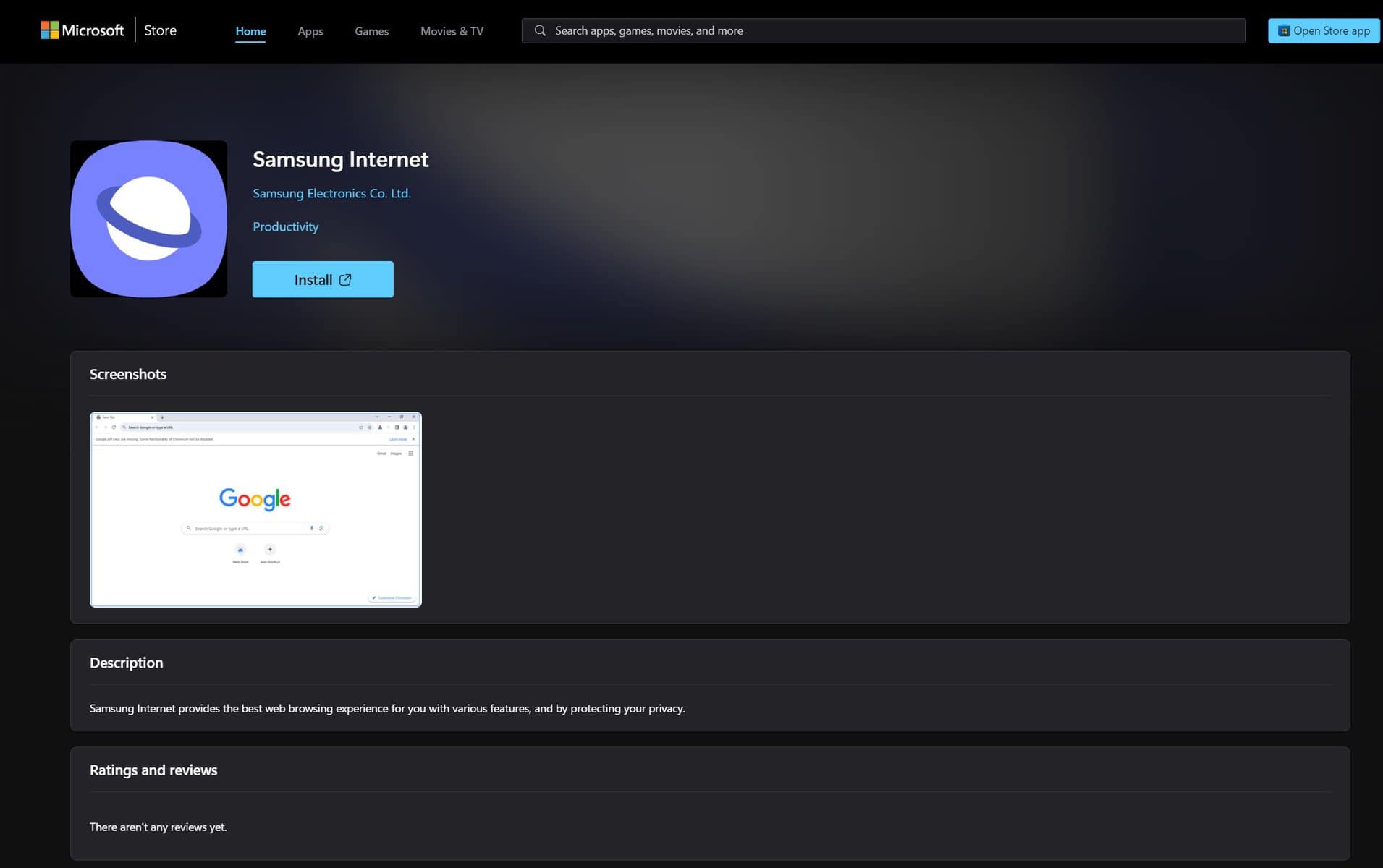Open the Home tab

[250, 31]
